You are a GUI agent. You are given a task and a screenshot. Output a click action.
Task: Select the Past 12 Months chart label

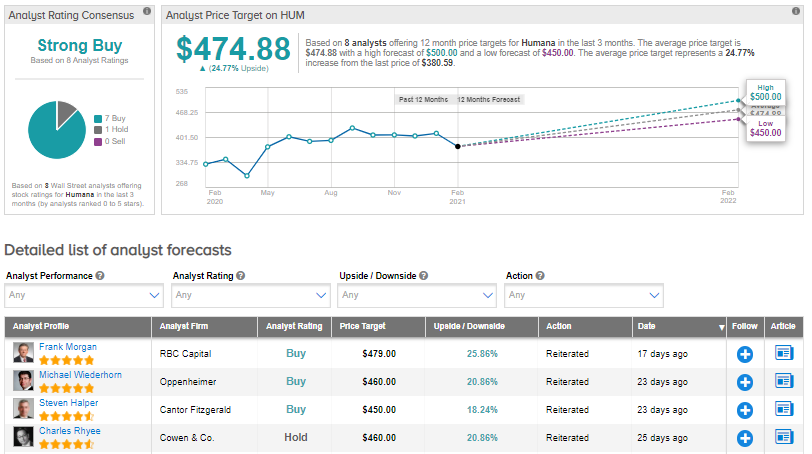tap(423, 100)
